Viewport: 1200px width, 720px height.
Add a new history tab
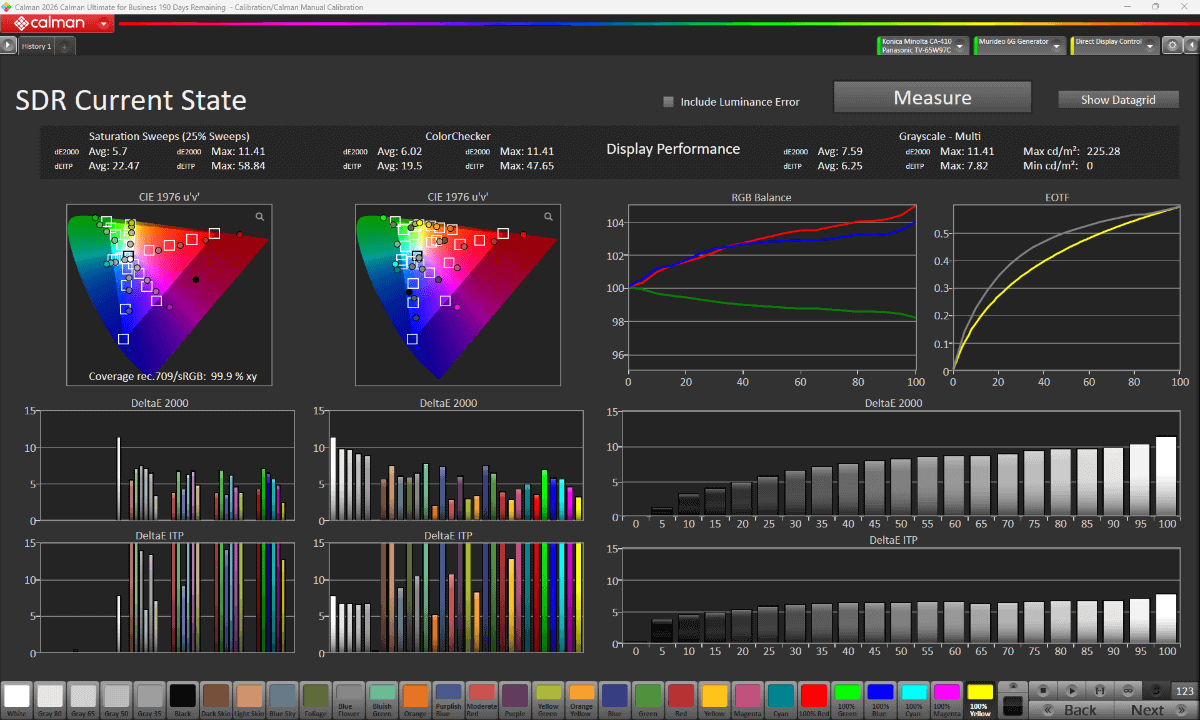pyautogui.click(x=64, y=46)
